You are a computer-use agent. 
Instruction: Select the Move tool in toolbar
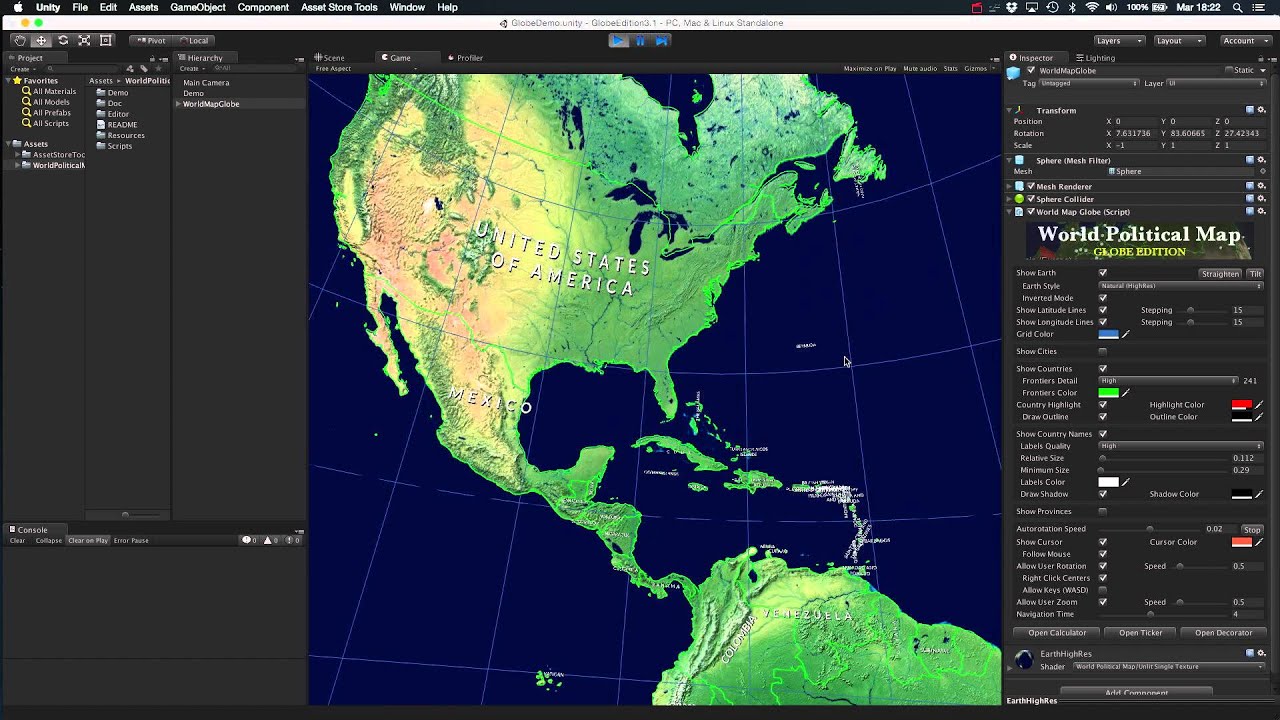[x=41, y=40]
